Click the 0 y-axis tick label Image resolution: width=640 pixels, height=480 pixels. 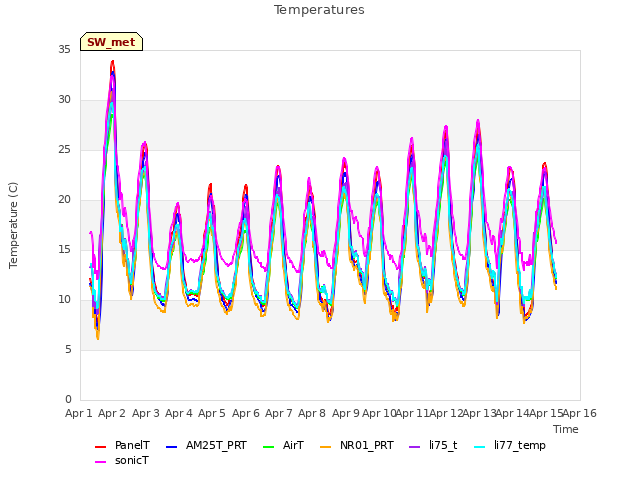coord(68,400)
